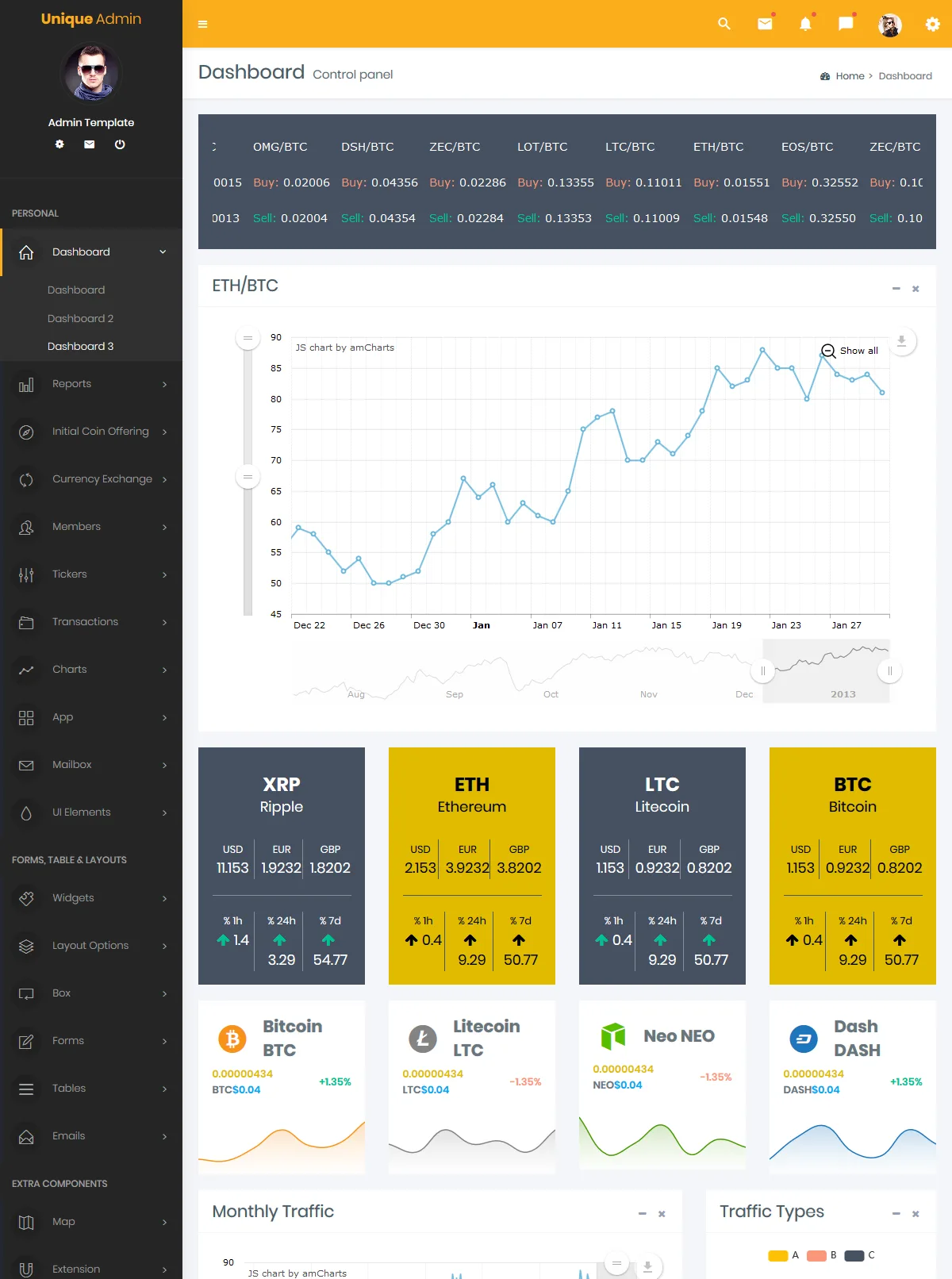952x1279 pixels.
Task: Expand the Currency Exchange chevron
Action: coord(164,479)
